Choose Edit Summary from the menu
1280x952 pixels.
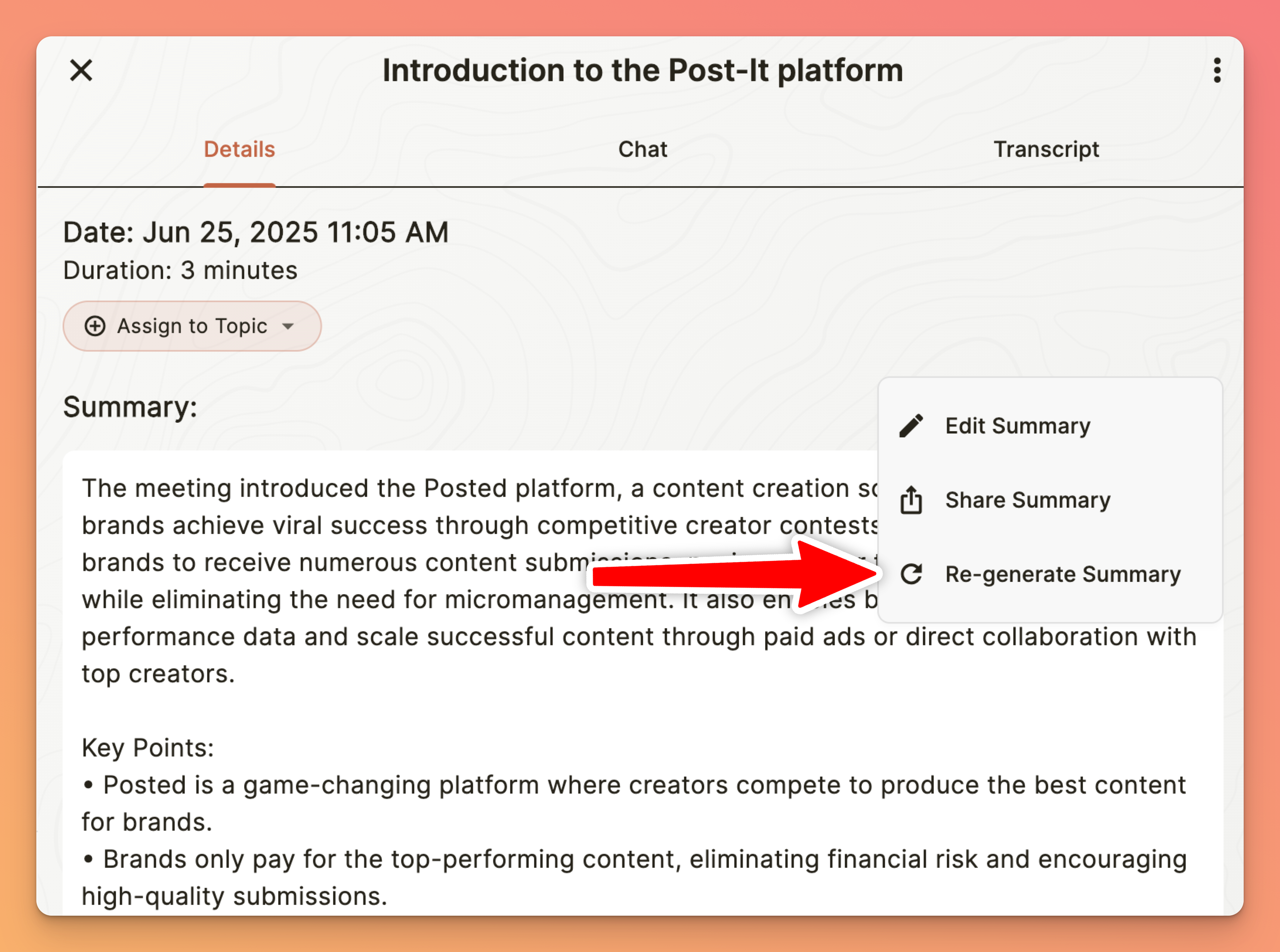click(1018, 426)
